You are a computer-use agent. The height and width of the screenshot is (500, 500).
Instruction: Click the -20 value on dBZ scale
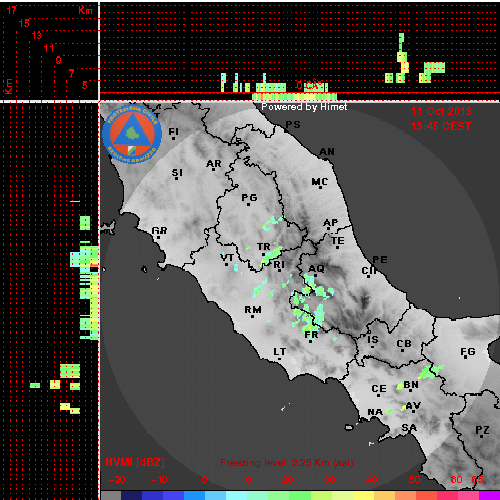tap(117, 480)
